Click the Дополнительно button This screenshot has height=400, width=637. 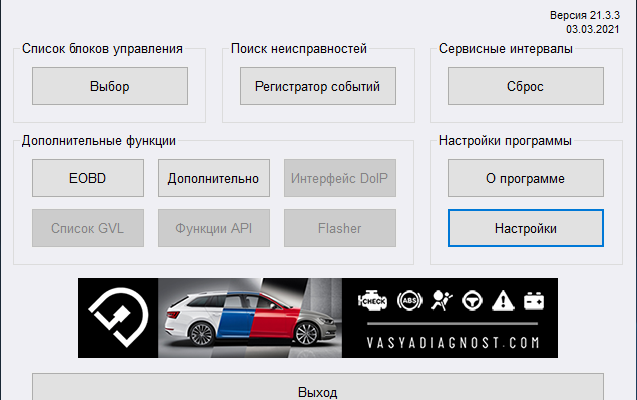[x=214, y=178]
